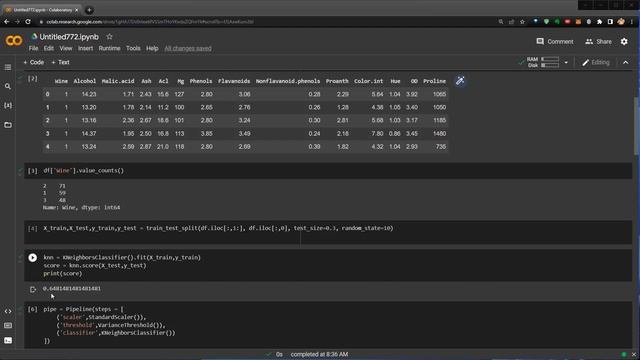Open the settings gear icon
Image resolution: width=640 pixels, height=360 pixels.
[624, 41]
